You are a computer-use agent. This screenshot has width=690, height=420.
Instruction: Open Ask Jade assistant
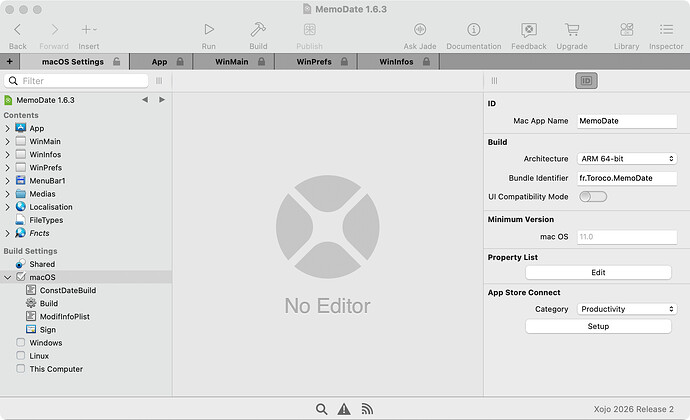[420, 30]
